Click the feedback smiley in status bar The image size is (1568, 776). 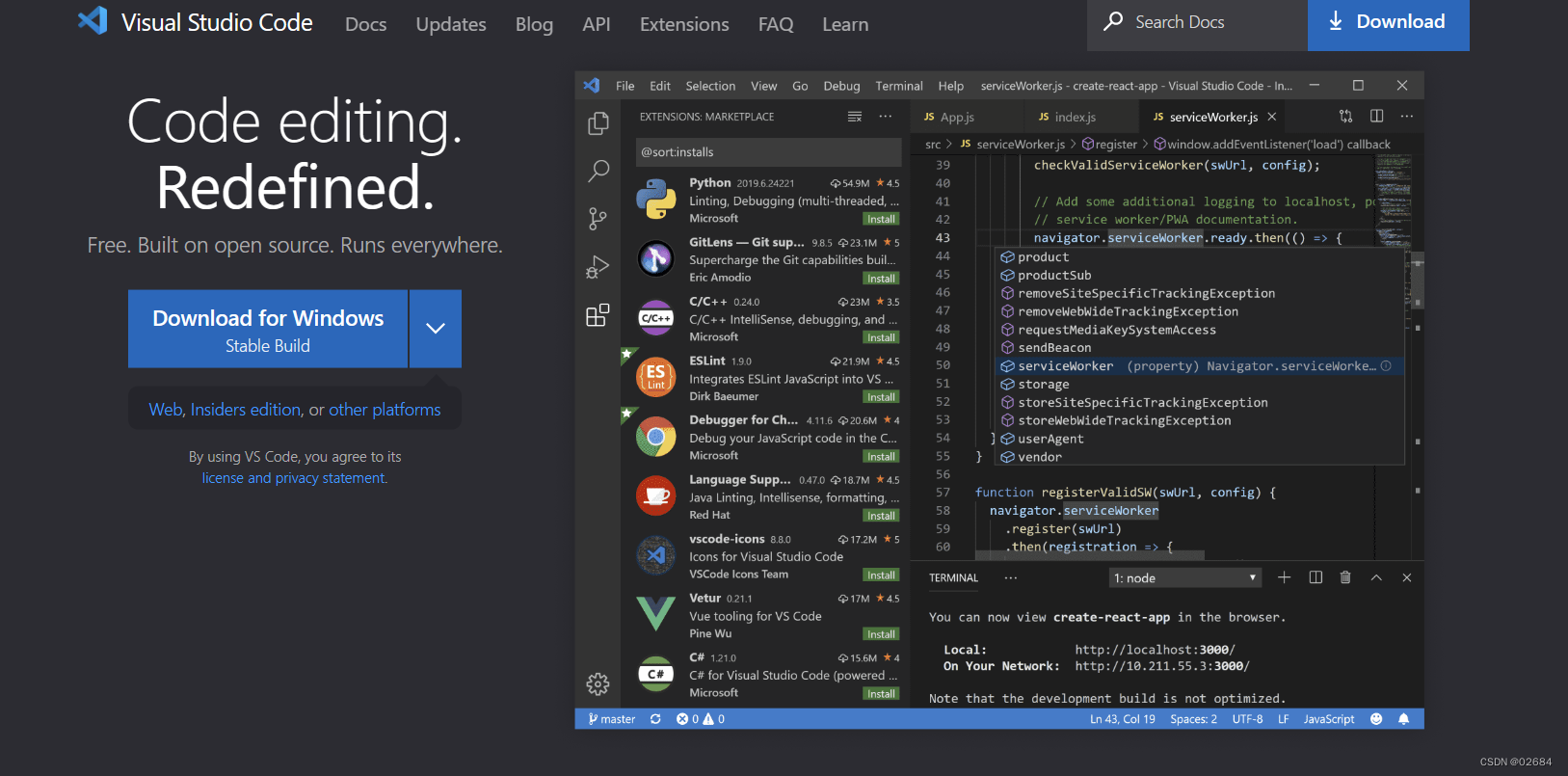pos(1376,719)
